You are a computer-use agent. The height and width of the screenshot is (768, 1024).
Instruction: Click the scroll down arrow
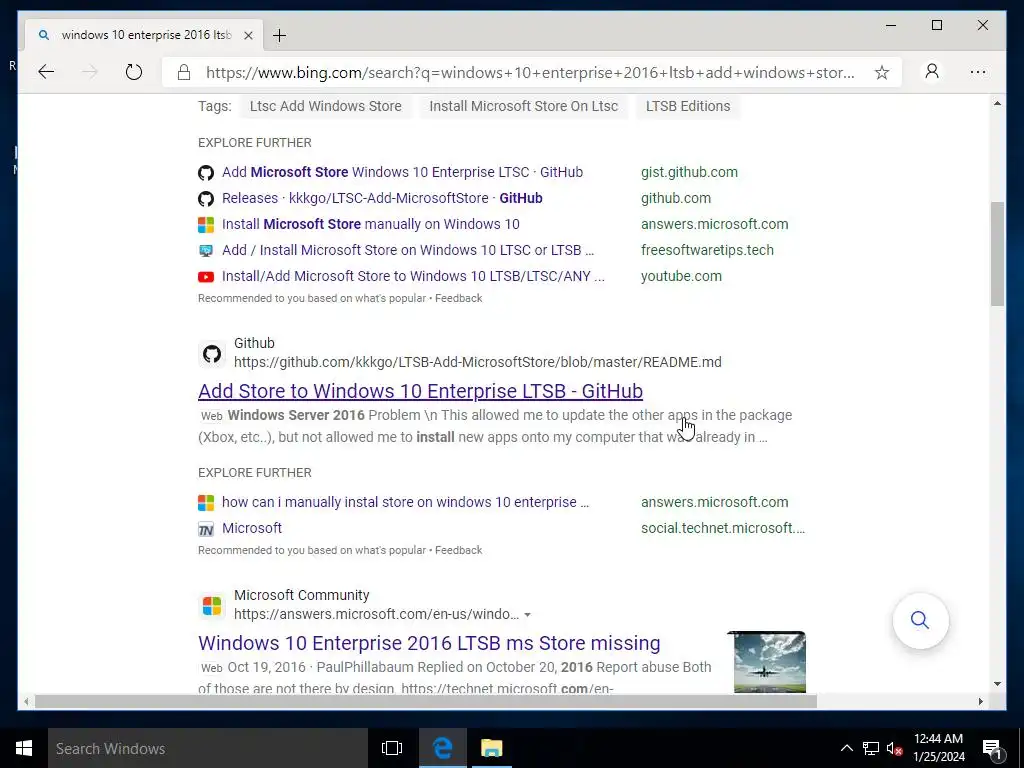click(x=997, y=684)
